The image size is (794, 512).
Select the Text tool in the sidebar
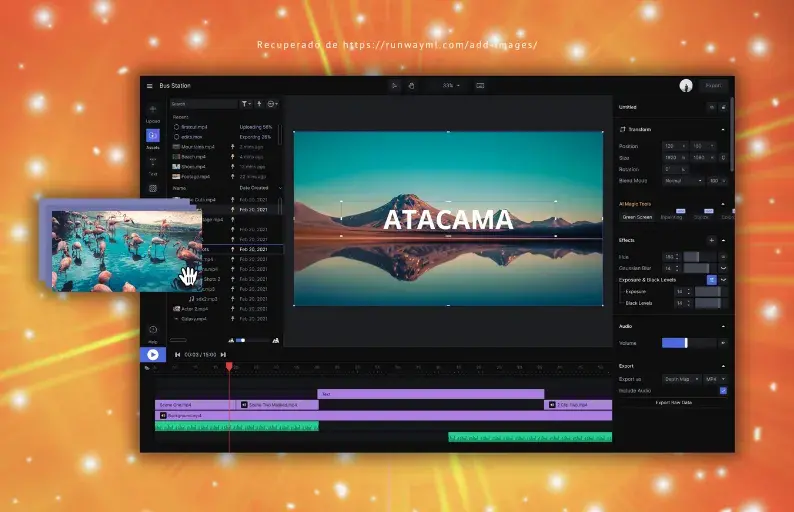click(x=153, y=162)
